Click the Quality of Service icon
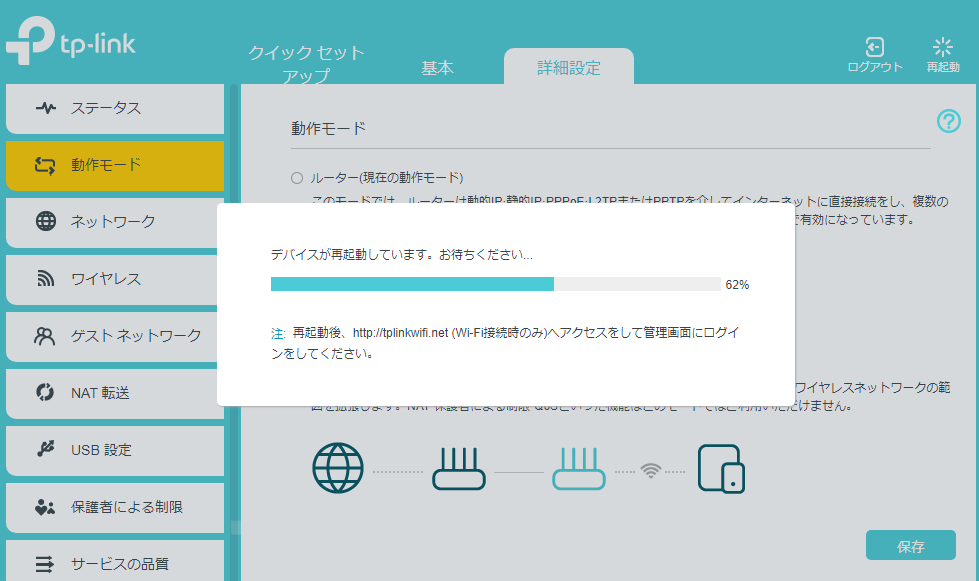The image size is (979, 581). point(46,564)
